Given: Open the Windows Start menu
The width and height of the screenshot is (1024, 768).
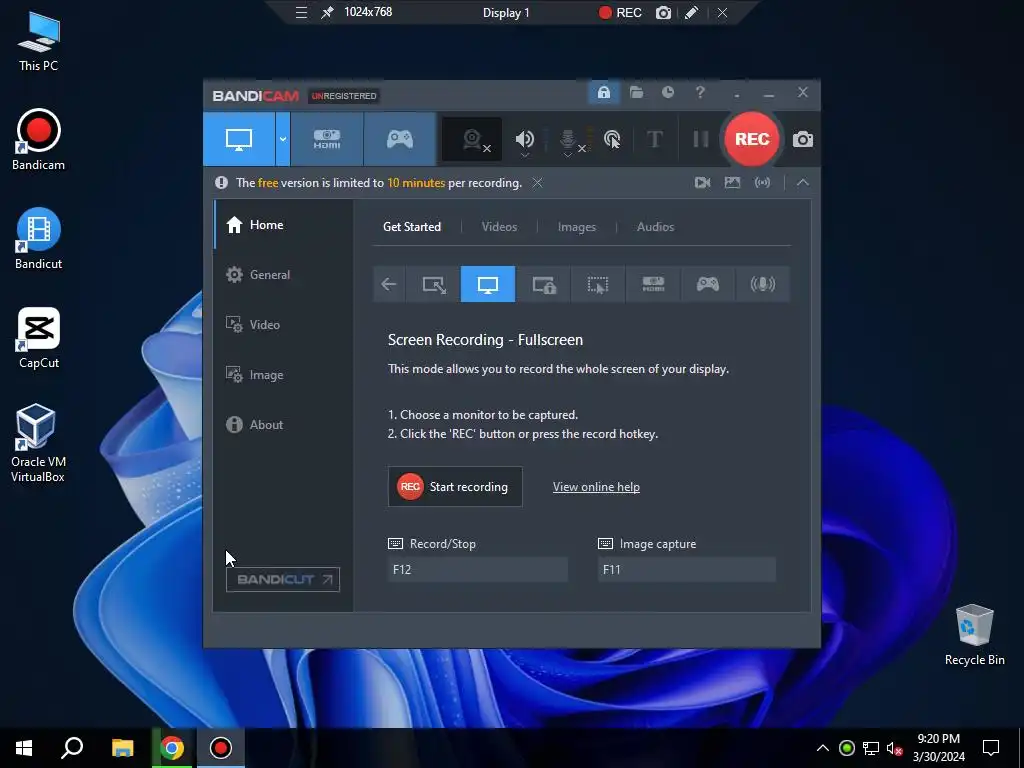Looking at the screenshot, I should coord(24,748).
